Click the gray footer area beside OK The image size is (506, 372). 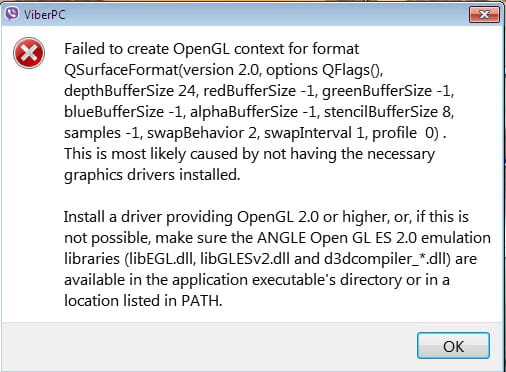pyautogui.click(x=207, y=346)
